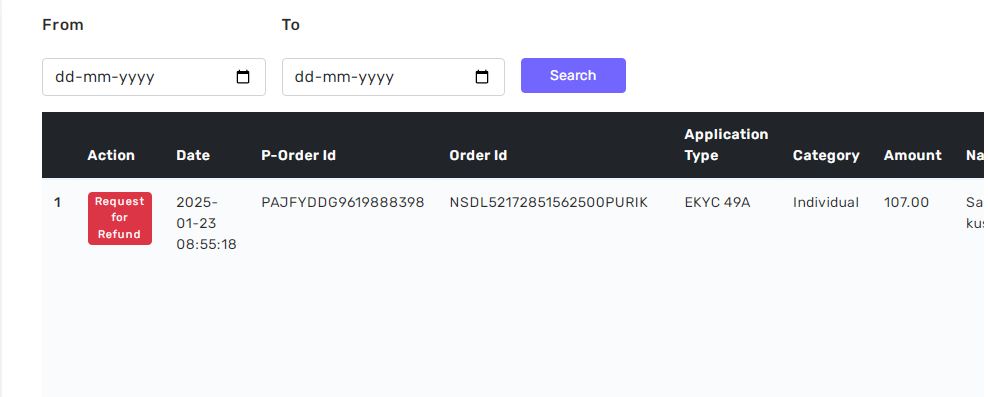Click the Action column header
Screen dimensions: 988x397
111,156
